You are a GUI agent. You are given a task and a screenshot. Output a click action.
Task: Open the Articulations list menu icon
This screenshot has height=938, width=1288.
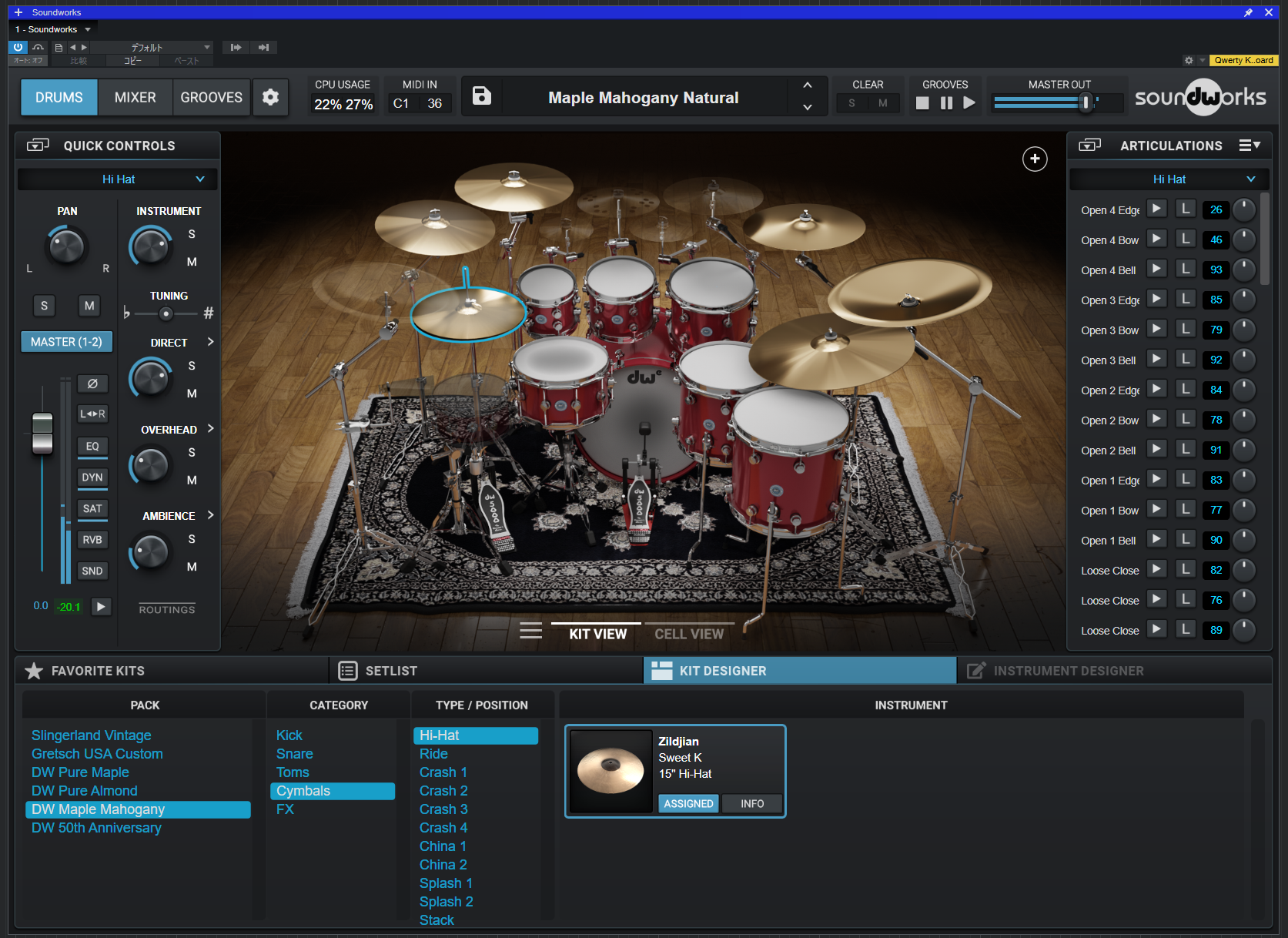1250,145
